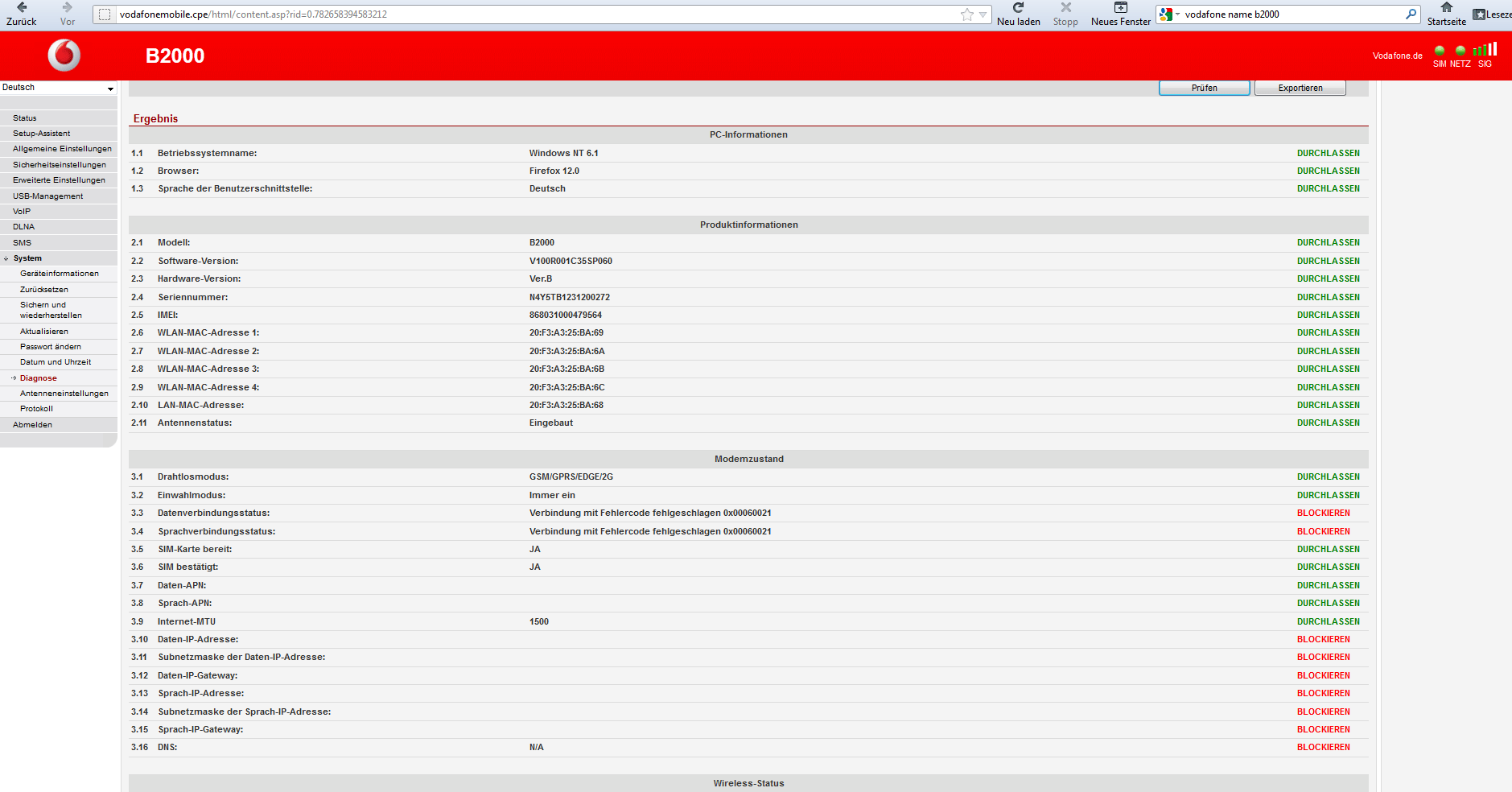Open Setup-Assistent in the sidebar

[41, 134]
